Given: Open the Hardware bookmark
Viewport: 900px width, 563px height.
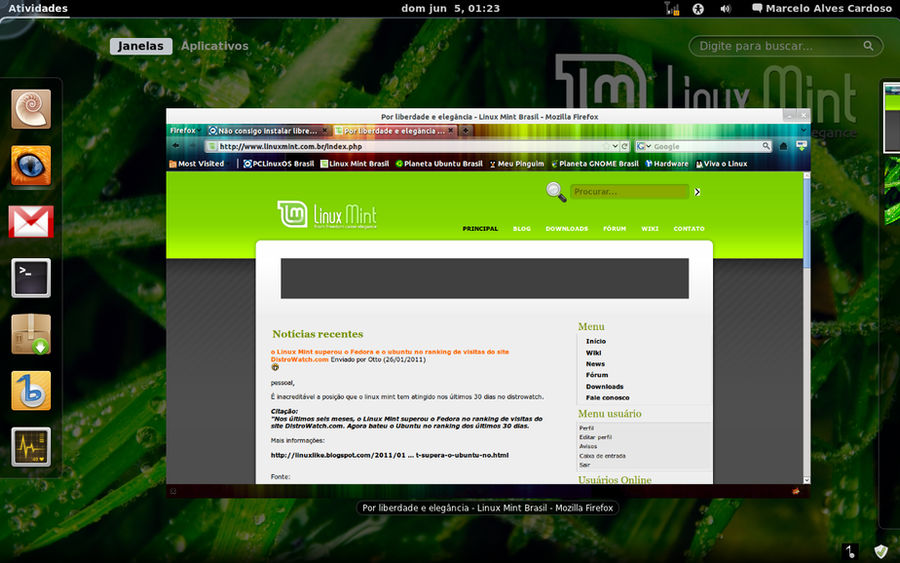Looking at the screenshot, I should [666, 164].
